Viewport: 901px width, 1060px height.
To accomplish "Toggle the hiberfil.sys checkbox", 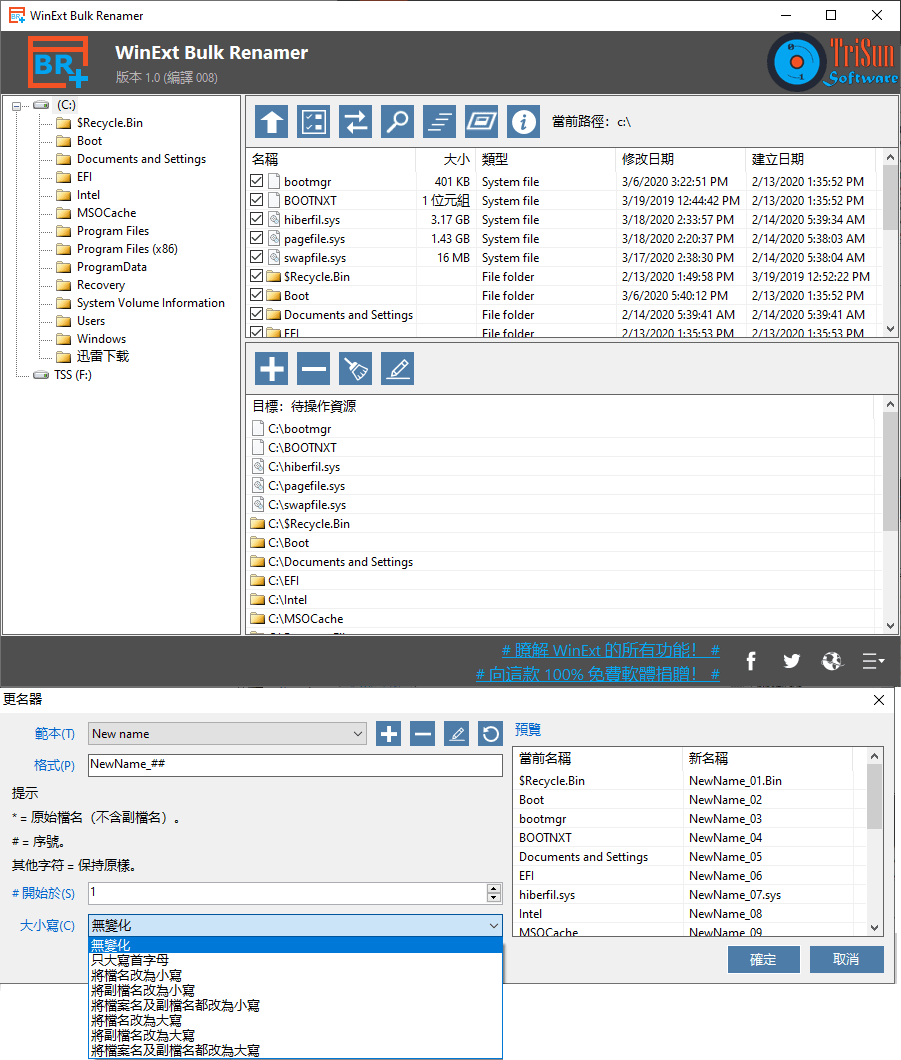I will 256,218.
